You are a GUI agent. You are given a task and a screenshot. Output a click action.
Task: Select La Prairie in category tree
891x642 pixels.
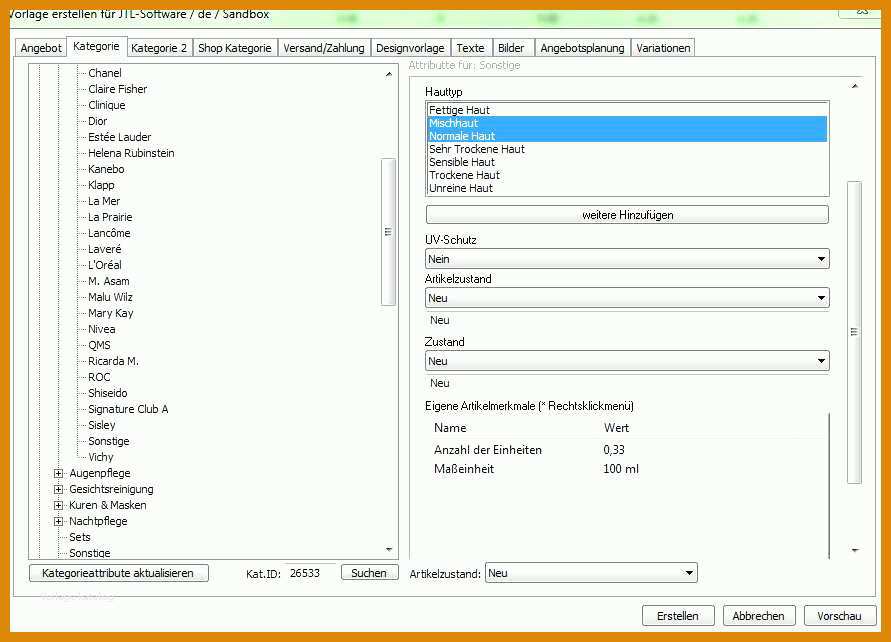(x=110, y=216)
